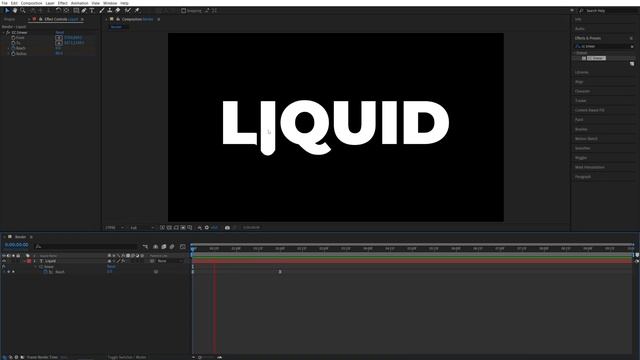640x360 pixels.
Task: Open the resolution dropdown set to Full
Action: pyautogui.click(x=142, y=228)
